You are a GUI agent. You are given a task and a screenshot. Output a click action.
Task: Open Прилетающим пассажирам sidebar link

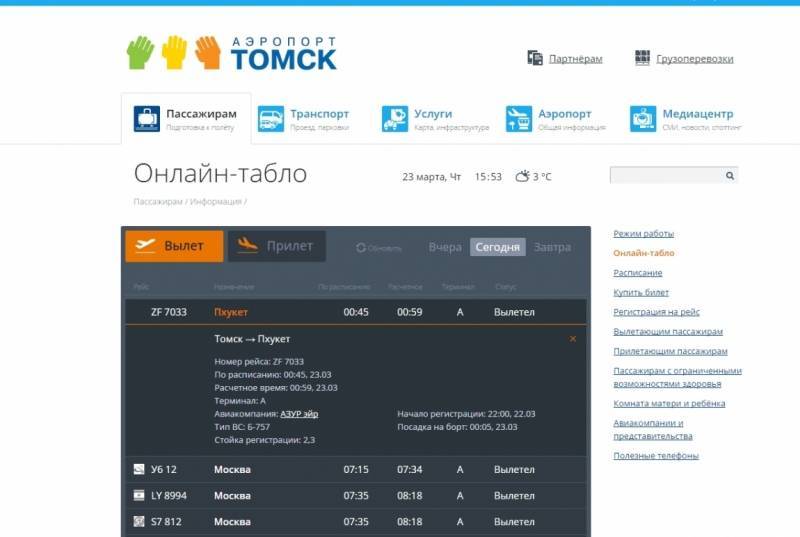[x=670, y=351]
